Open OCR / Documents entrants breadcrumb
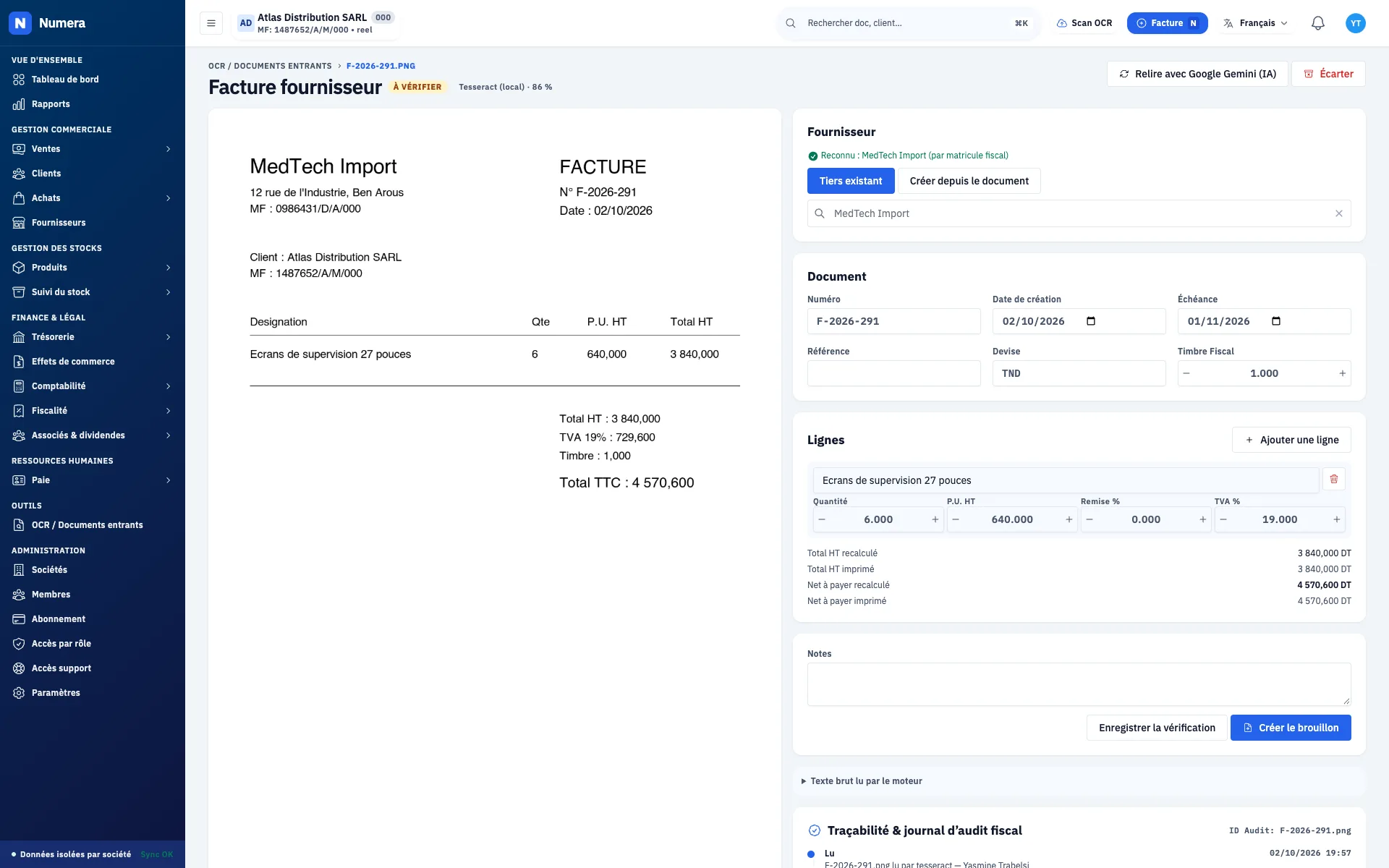Screen dimensions: 1389x868 point(270,66)
